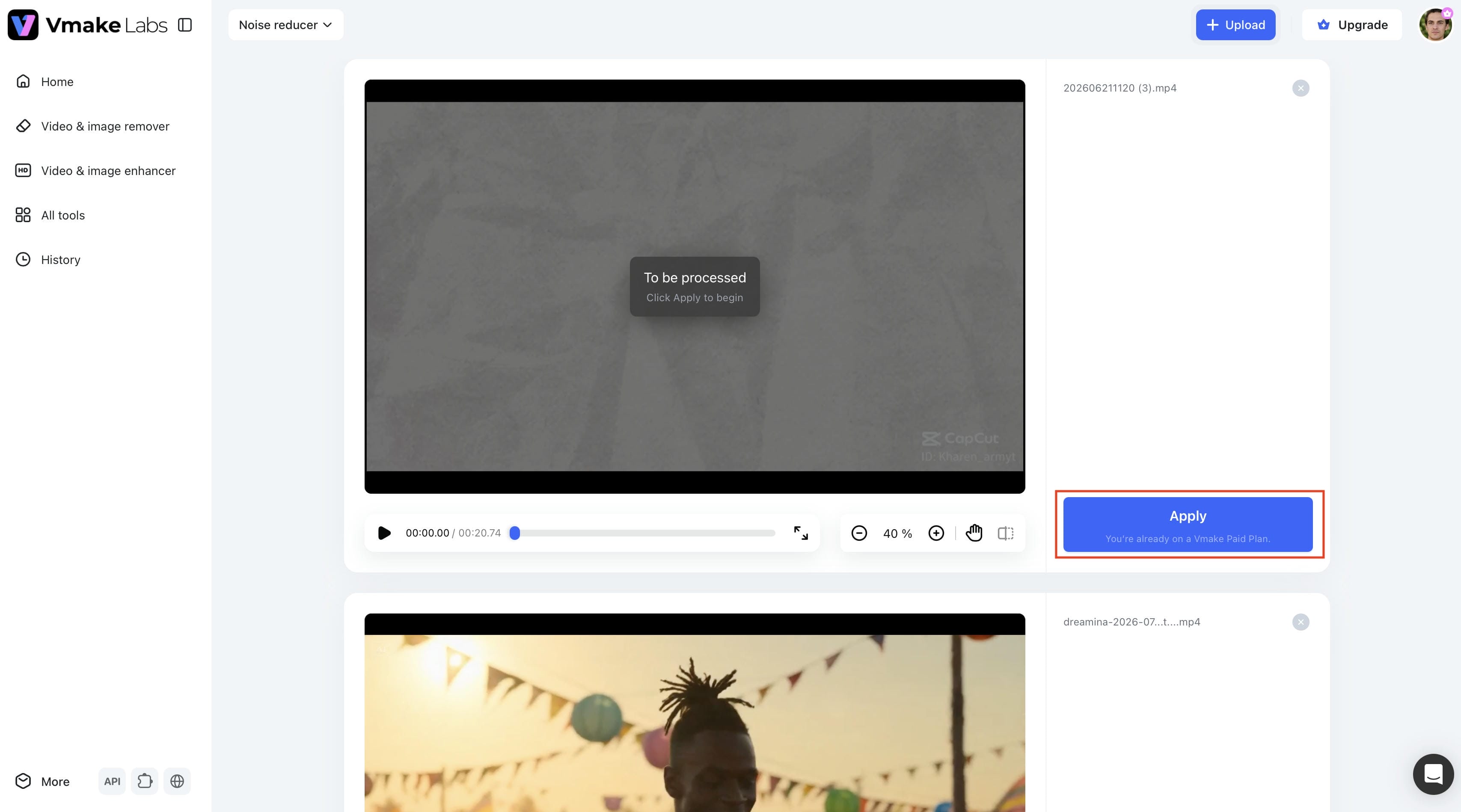The height and width of the screenshot is (812, 1461).
Task: Click the 00:00.00 current time text
Action: tap(427, 533)
